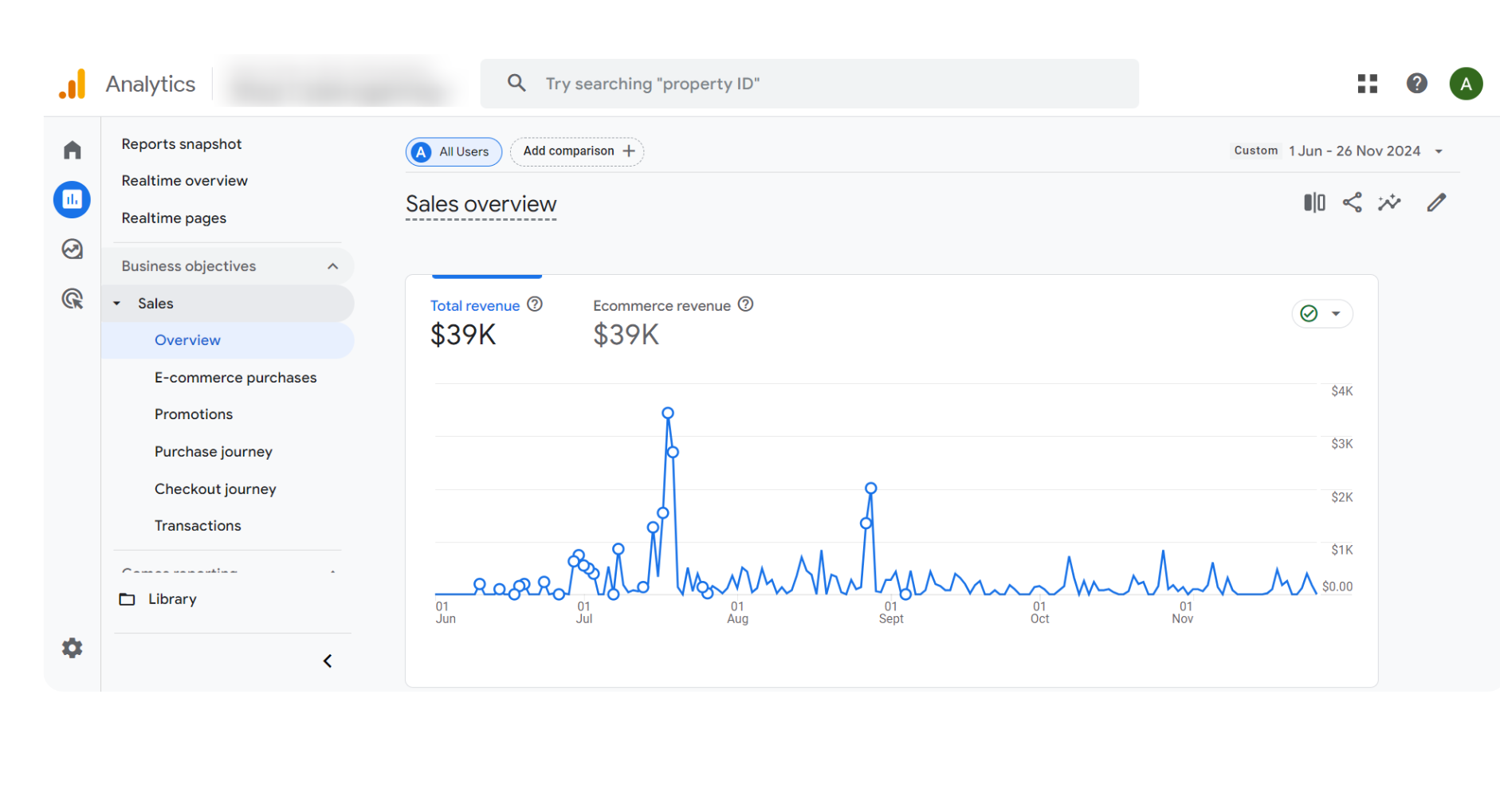1500x812 pixels.
Task: Open the Google apps grid
Action: [1366, 83]
